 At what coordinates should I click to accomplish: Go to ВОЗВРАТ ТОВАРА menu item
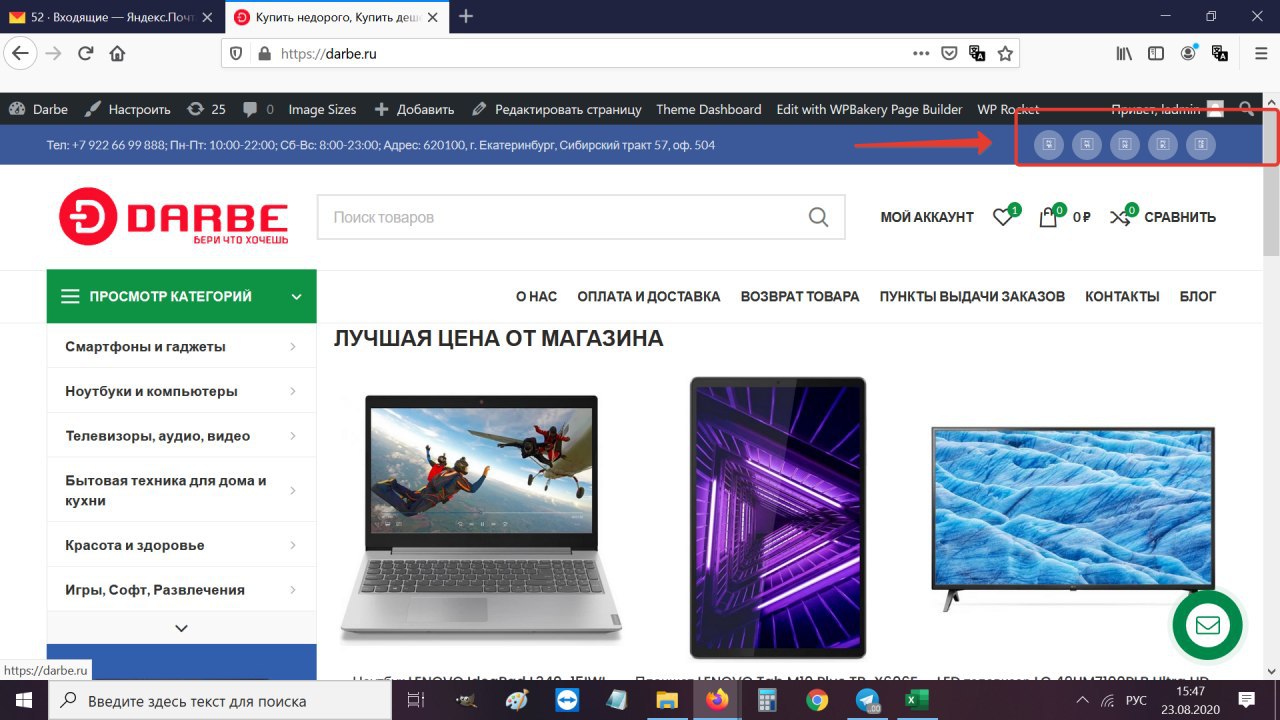pyautogui.click(x=800, y=296)
